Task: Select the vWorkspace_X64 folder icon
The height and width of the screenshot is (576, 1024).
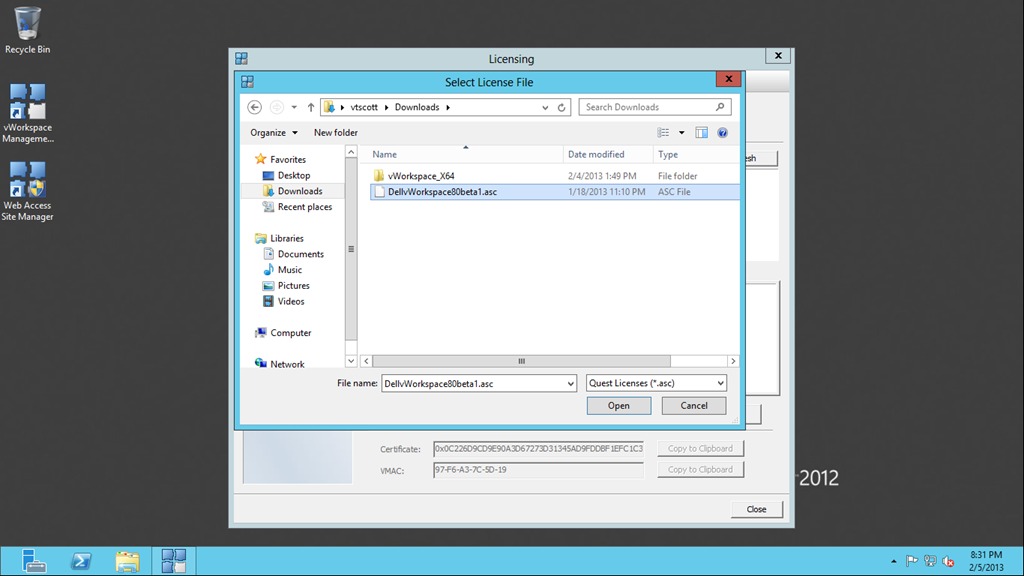Action: [x=379, y=176]
